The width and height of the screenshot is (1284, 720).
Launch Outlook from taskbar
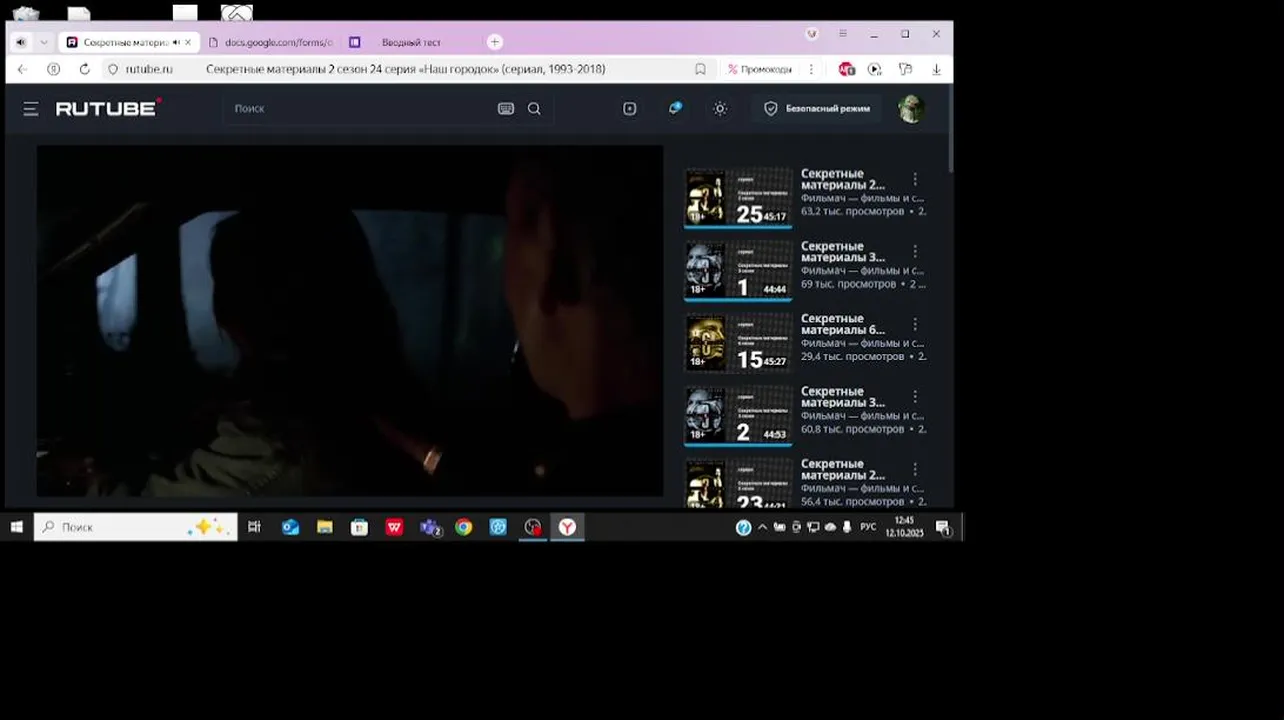click(290, 527)
